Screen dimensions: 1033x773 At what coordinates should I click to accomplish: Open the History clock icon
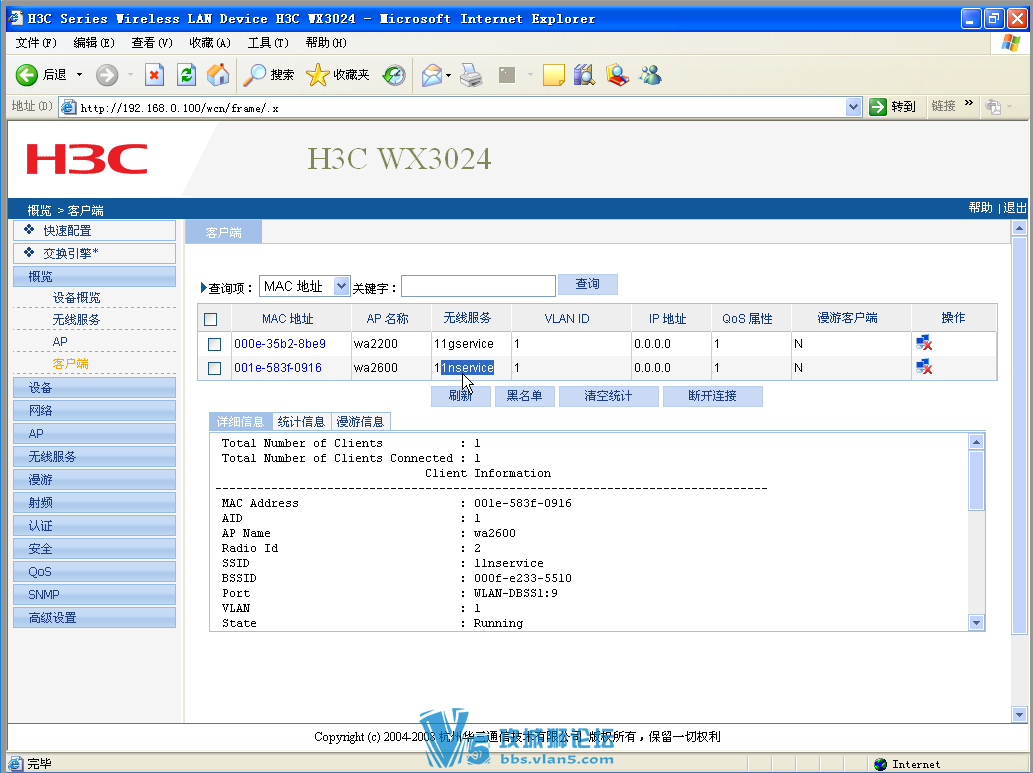[x=394, y=74]
